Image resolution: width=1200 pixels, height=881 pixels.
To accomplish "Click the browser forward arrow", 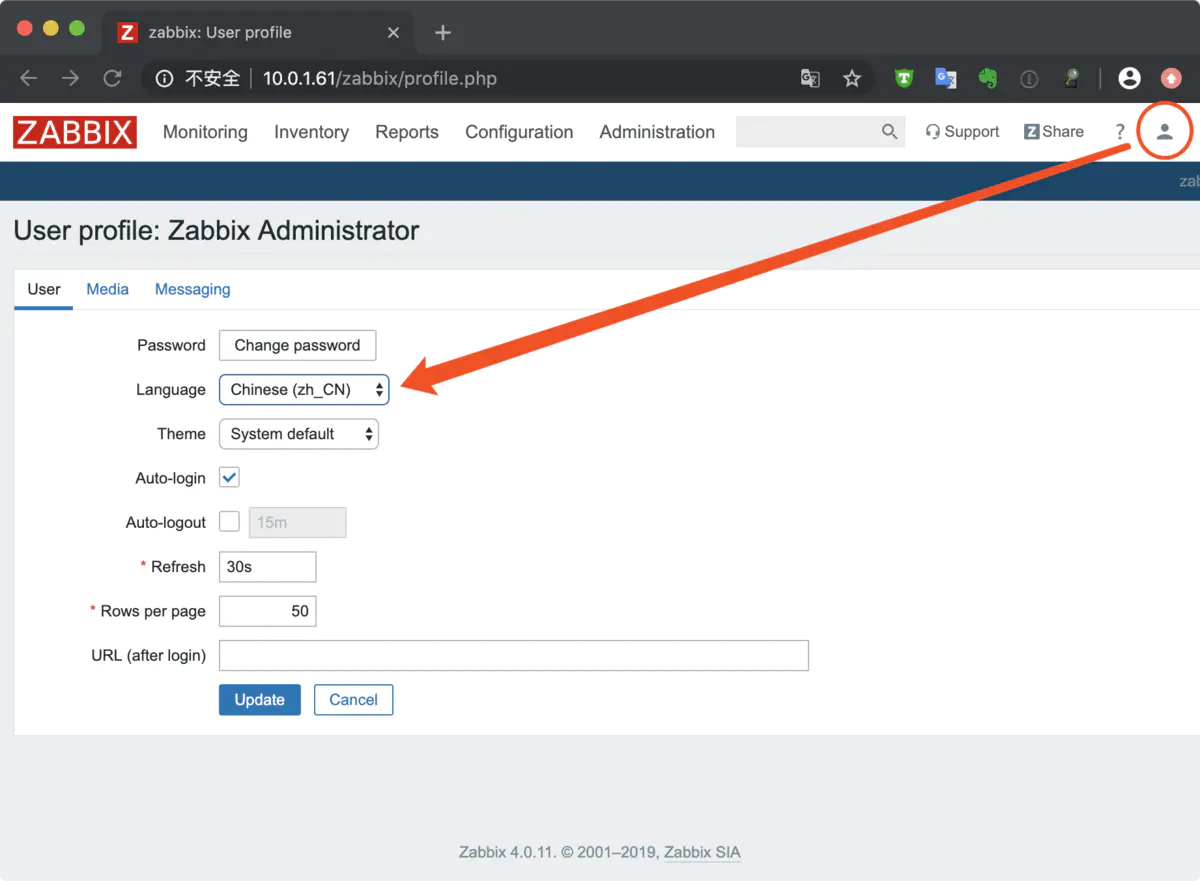I will coord(70,78).
